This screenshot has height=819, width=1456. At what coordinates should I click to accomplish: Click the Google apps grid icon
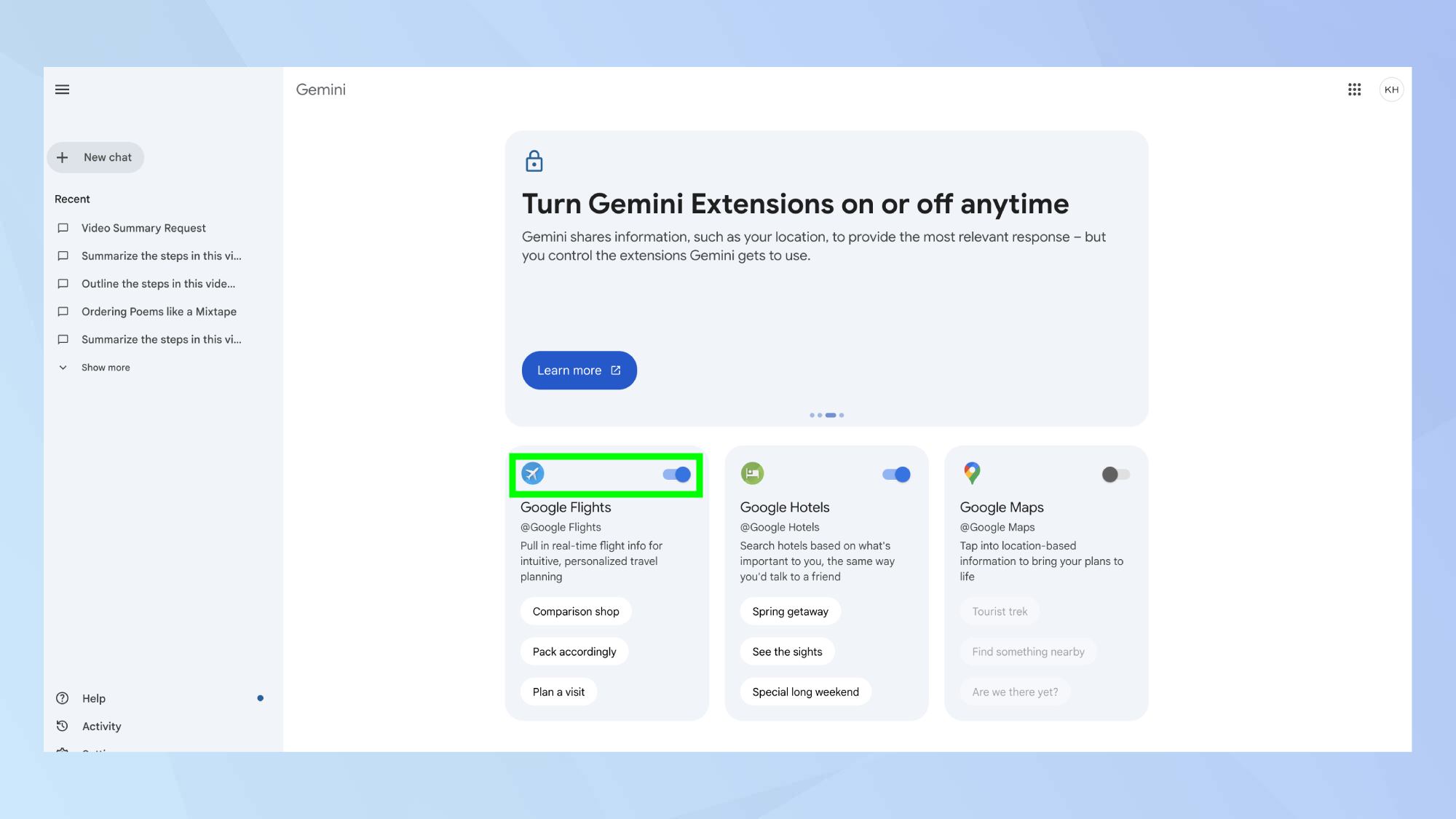[x=1354, y=90]
